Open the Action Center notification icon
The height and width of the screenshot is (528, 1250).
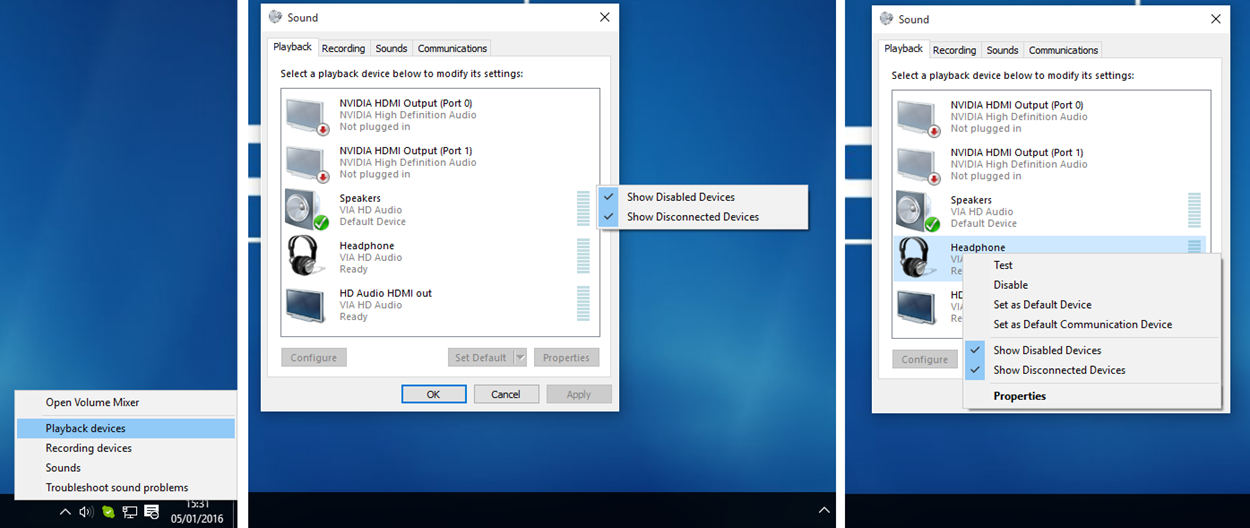[x=152, y=512]
